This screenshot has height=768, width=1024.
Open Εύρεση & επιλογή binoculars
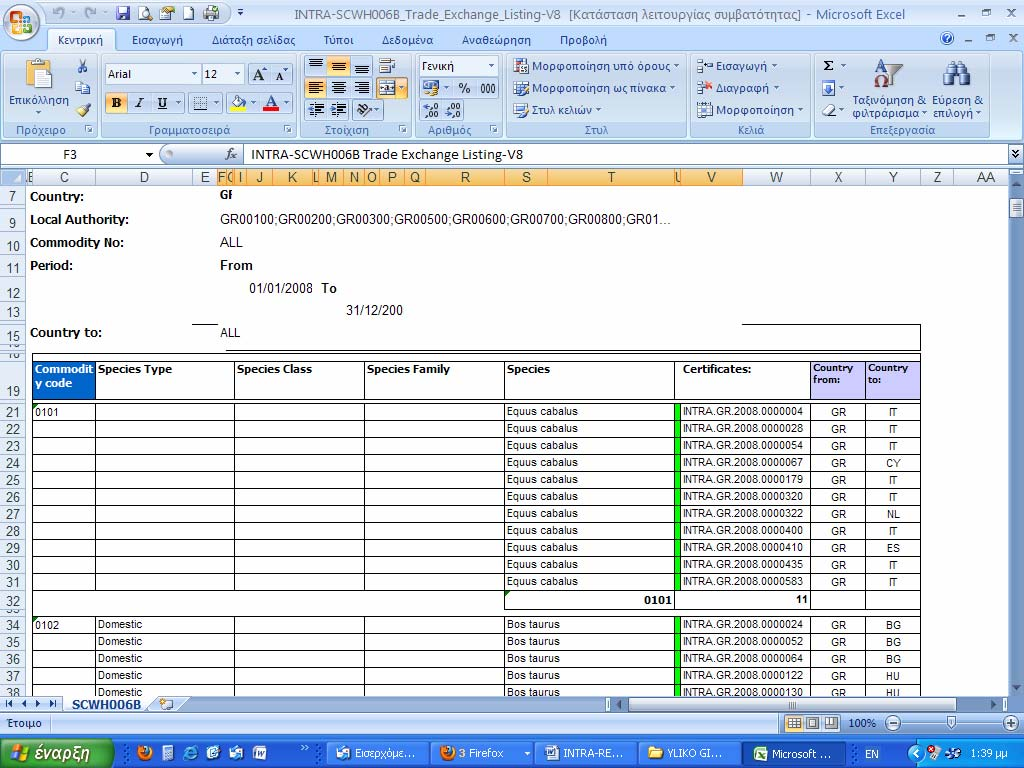click(957, 89)
